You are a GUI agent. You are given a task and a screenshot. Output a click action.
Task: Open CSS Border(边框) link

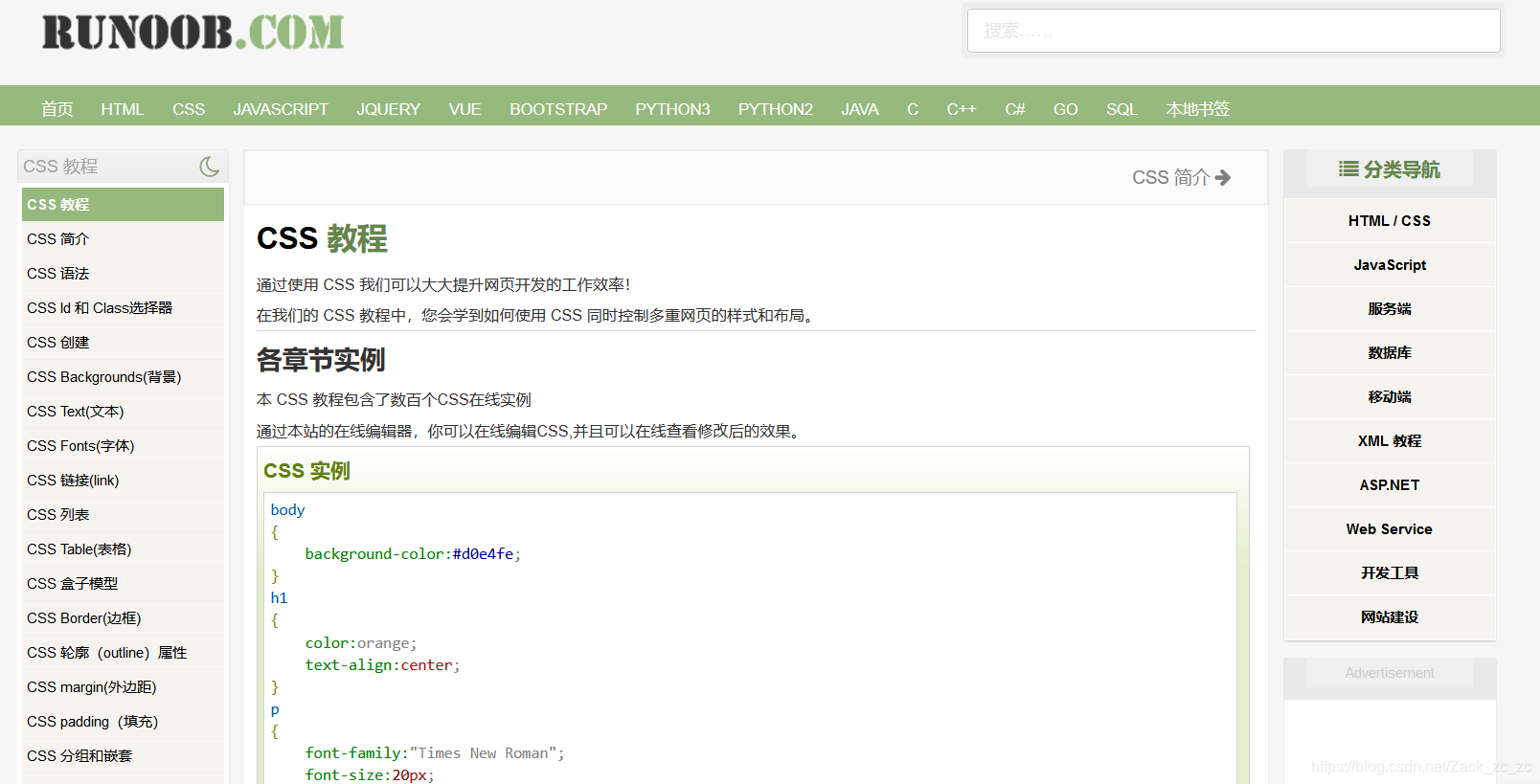click(123, 618)
